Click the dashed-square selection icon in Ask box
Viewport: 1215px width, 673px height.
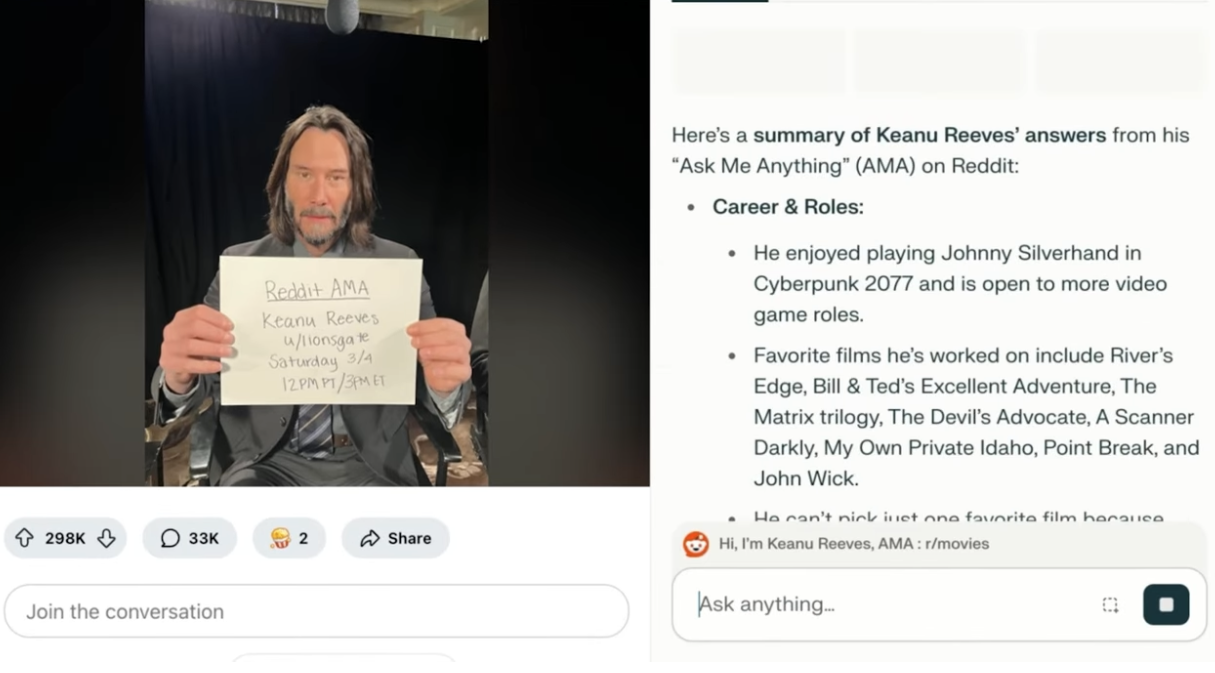point(1110,604)
